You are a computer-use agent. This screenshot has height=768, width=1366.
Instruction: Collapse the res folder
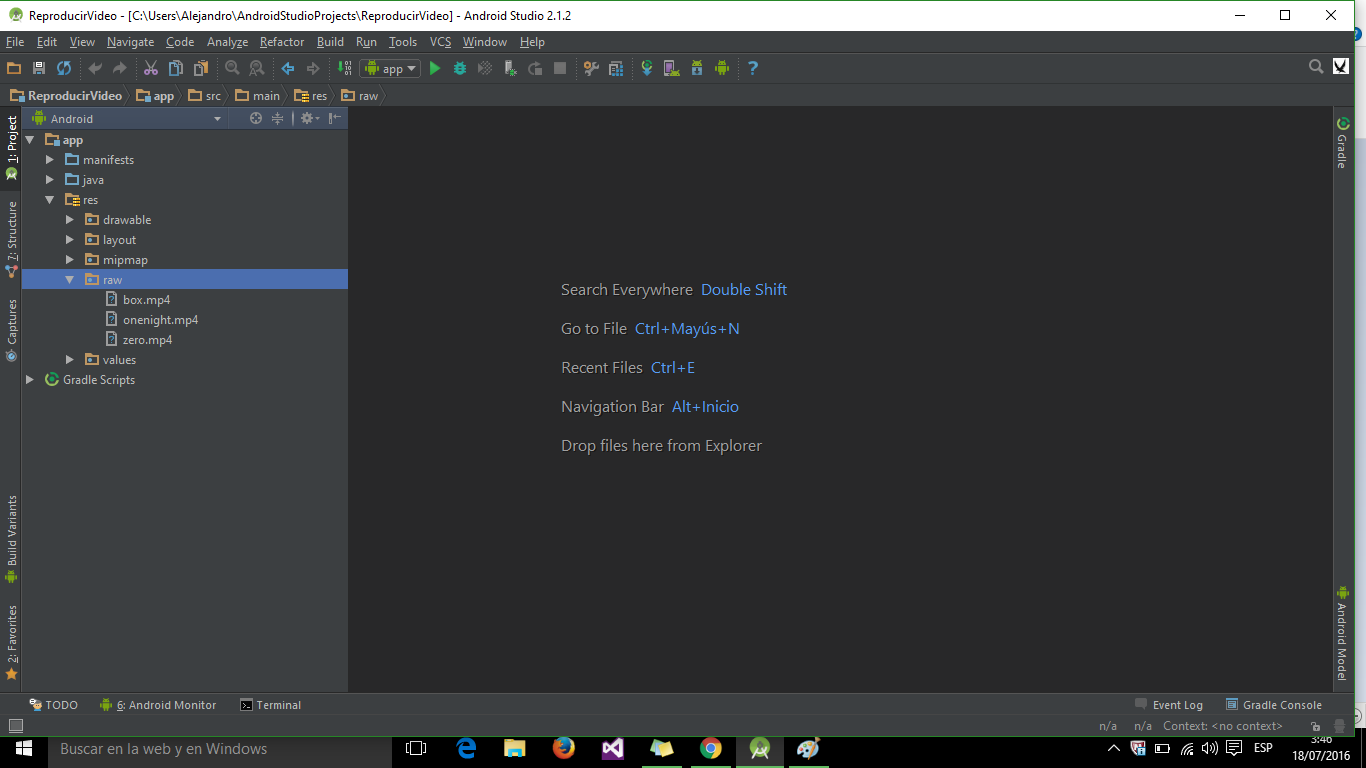point(50,200)
